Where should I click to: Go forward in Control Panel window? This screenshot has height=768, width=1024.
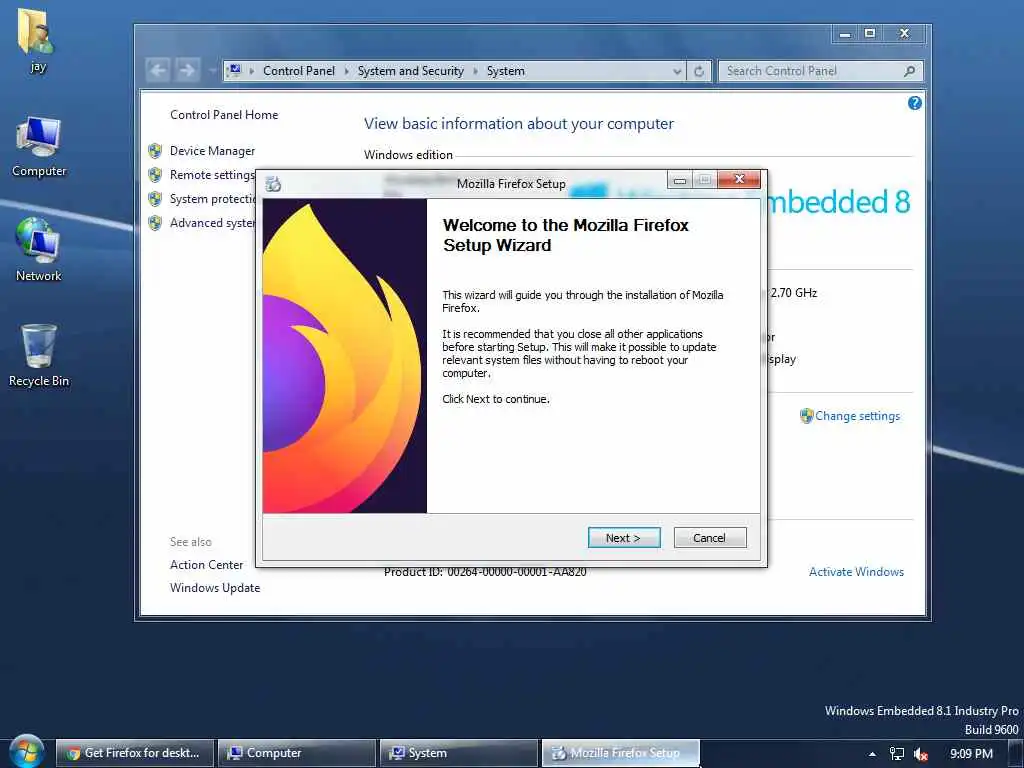coord(187,70)
